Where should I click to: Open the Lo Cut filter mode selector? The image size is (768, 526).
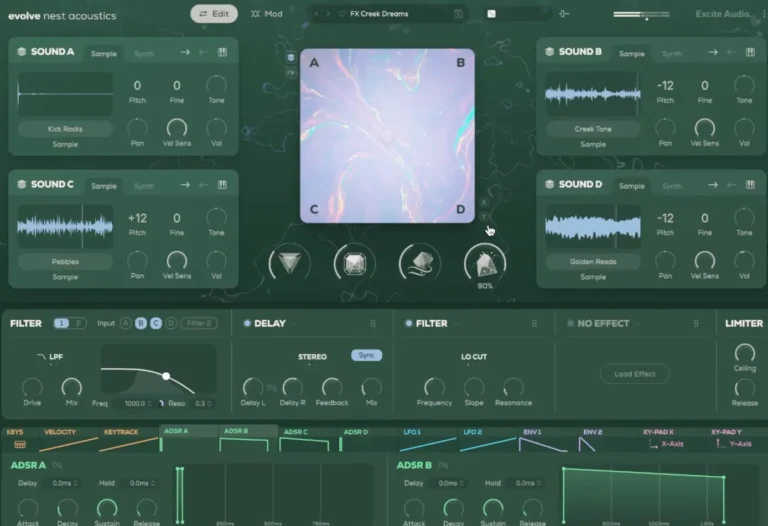coord(474,357)
